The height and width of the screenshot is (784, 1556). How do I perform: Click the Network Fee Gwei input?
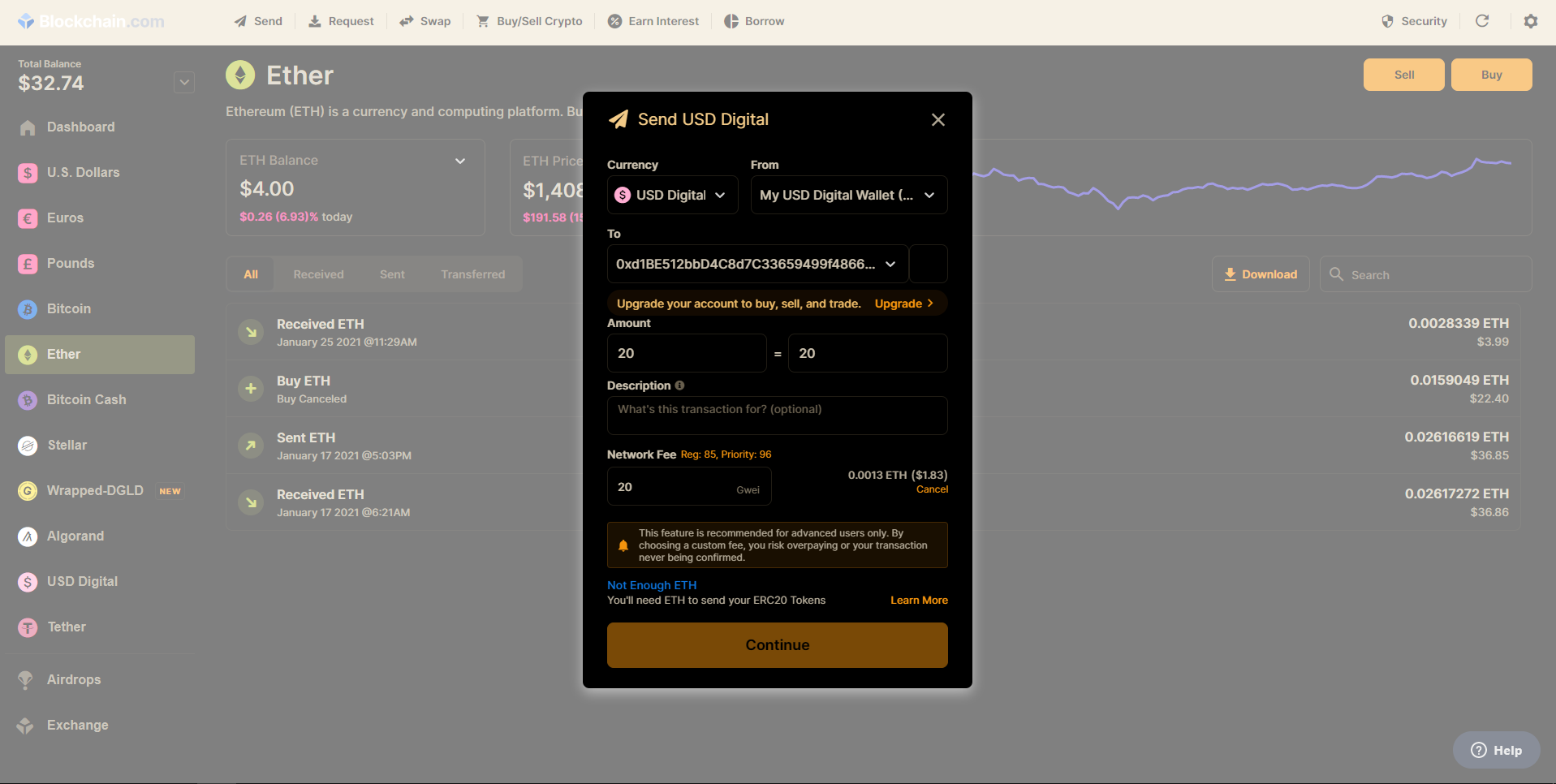coord(689,487)
